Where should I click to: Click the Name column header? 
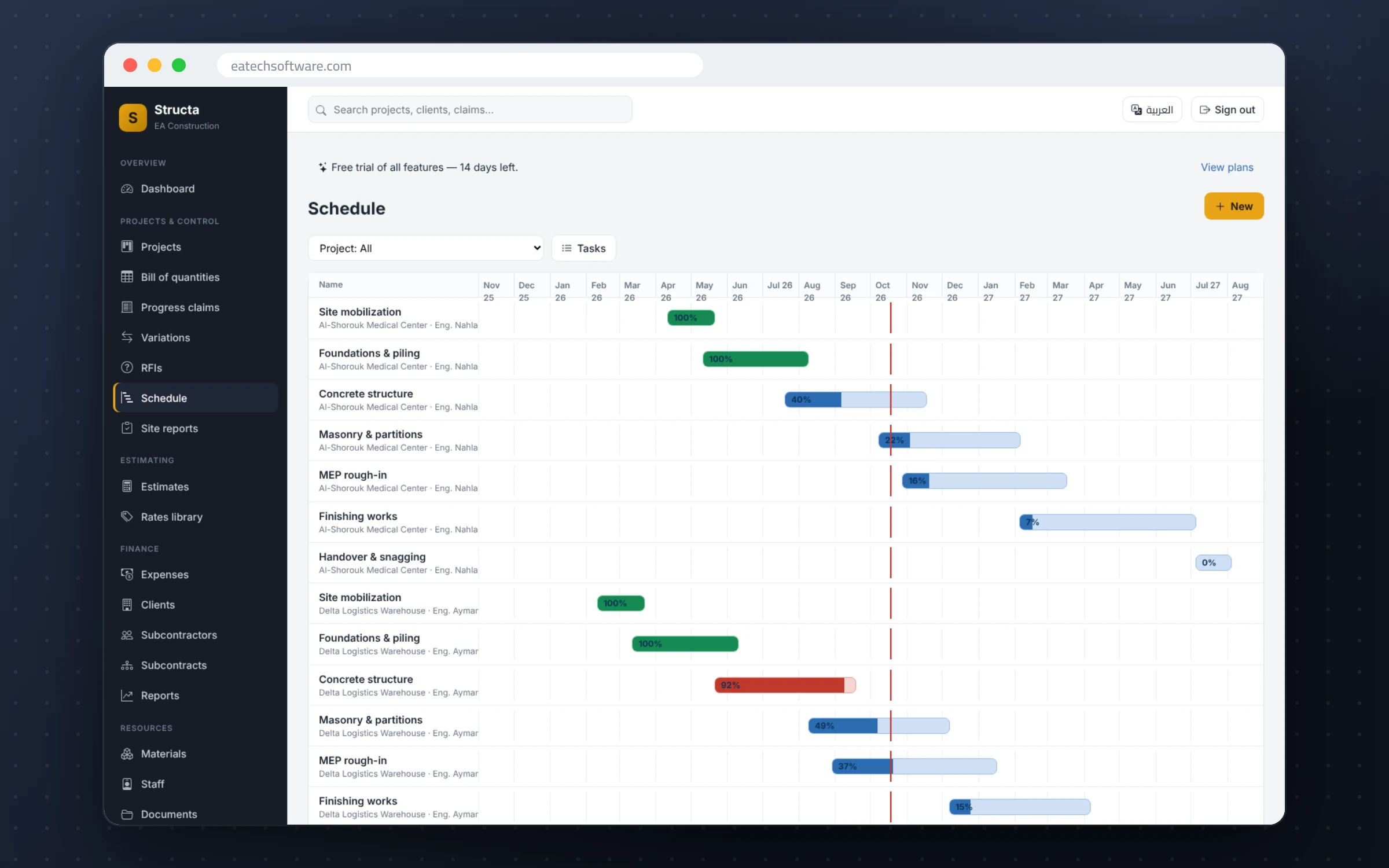click(x=331, y=285)
